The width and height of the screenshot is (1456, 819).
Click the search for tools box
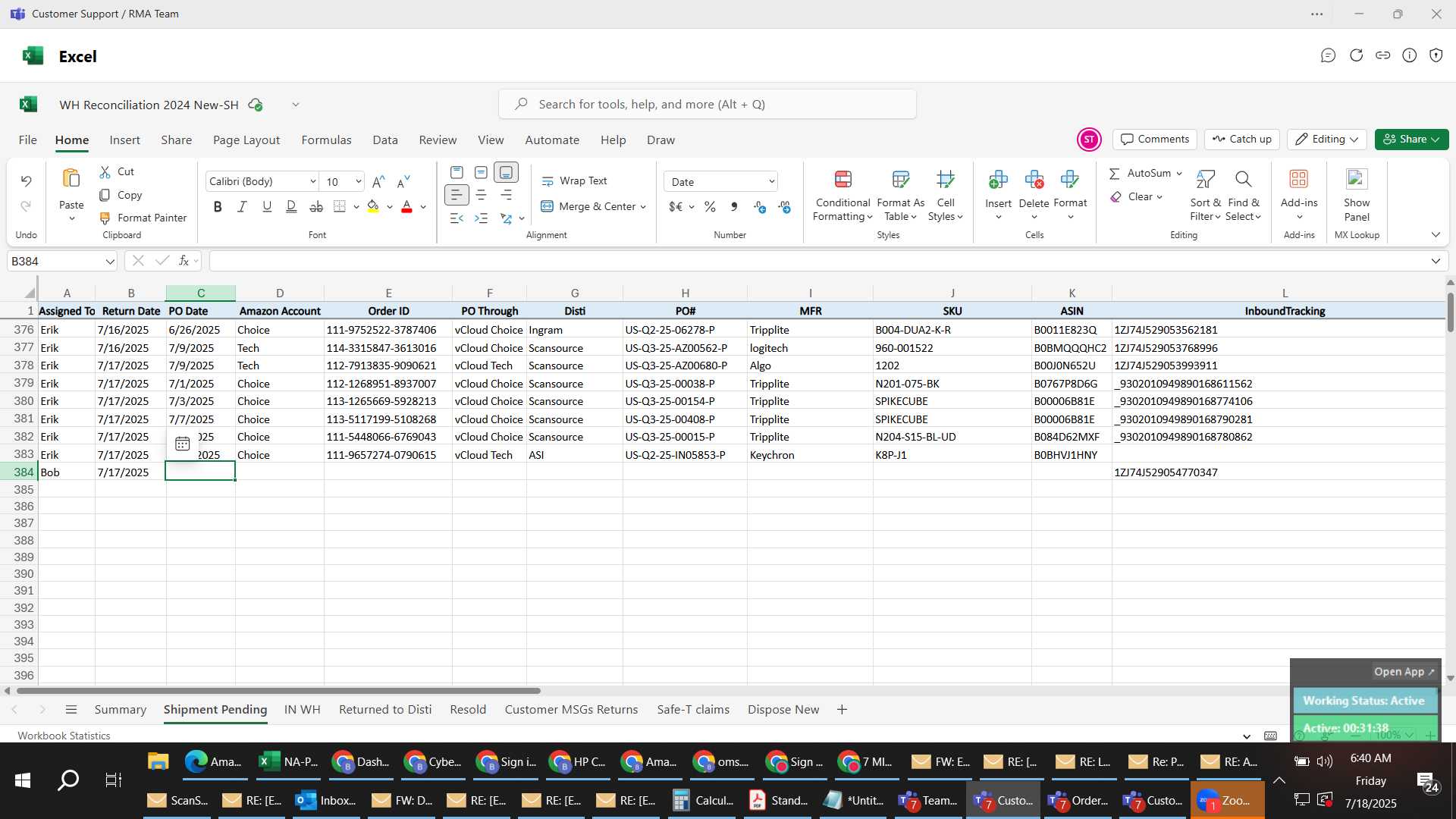coord(707,105)
